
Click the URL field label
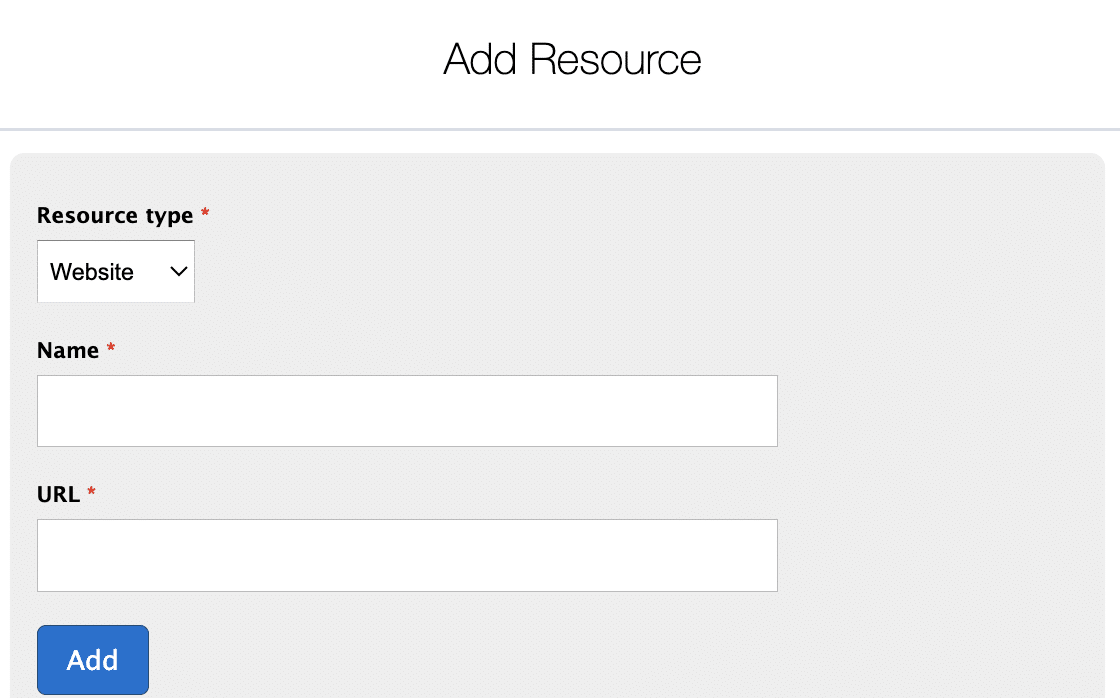[x=58, y=494]
